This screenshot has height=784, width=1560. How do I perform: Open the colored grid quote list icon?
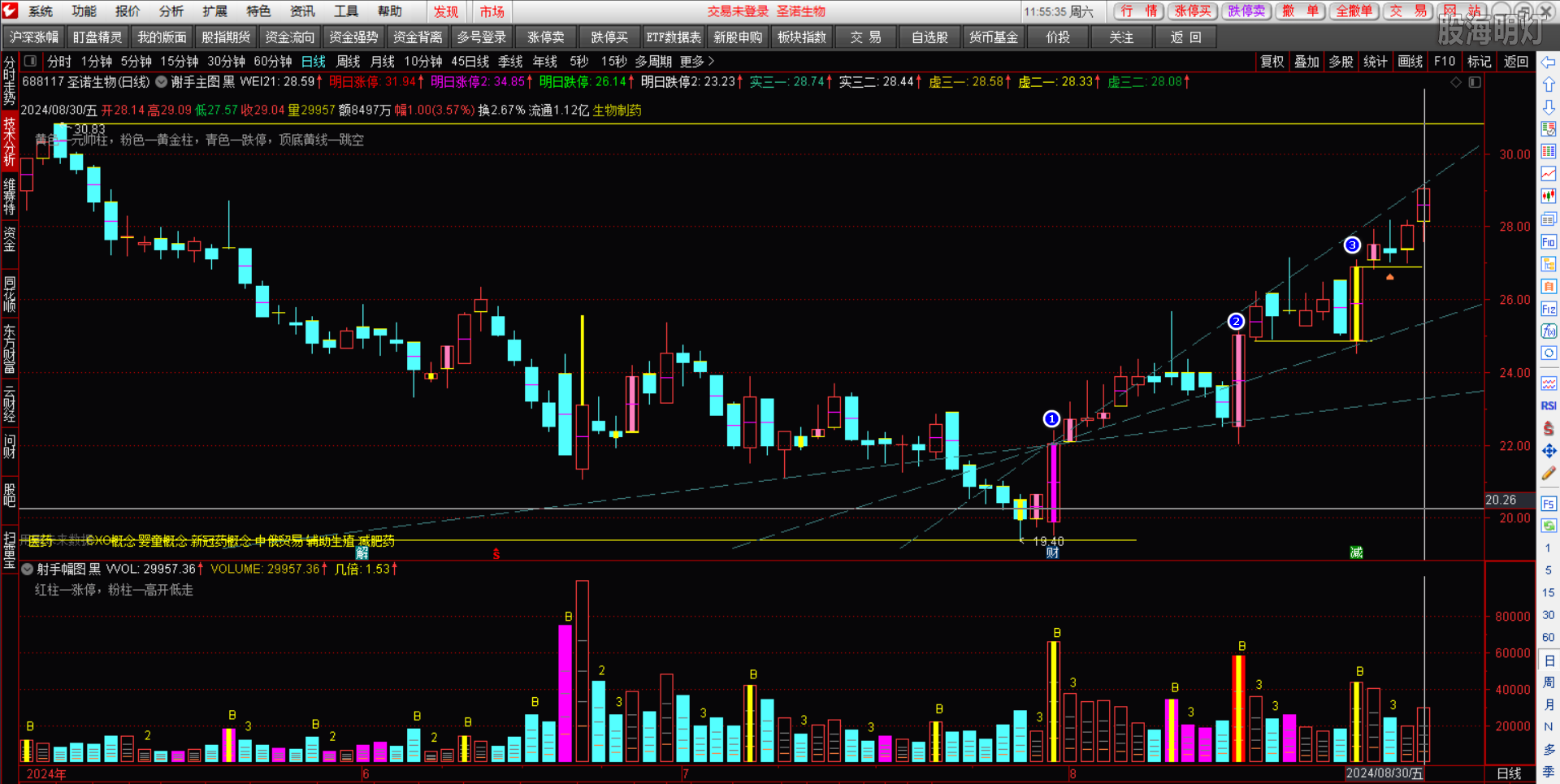pyautogui.click(x=1549, y=151)
